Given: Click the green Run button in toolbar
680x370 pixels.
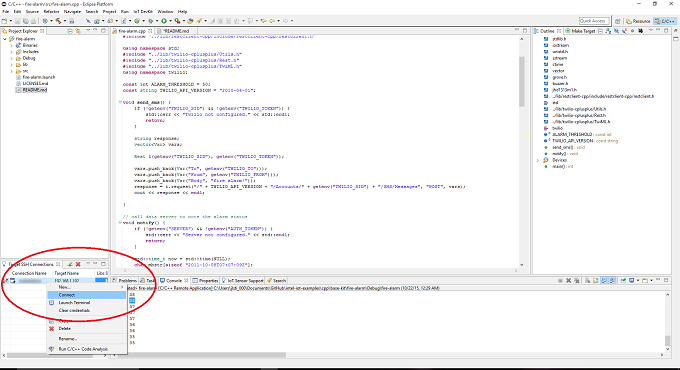Looking at the screenshot, I should [164, 21].
